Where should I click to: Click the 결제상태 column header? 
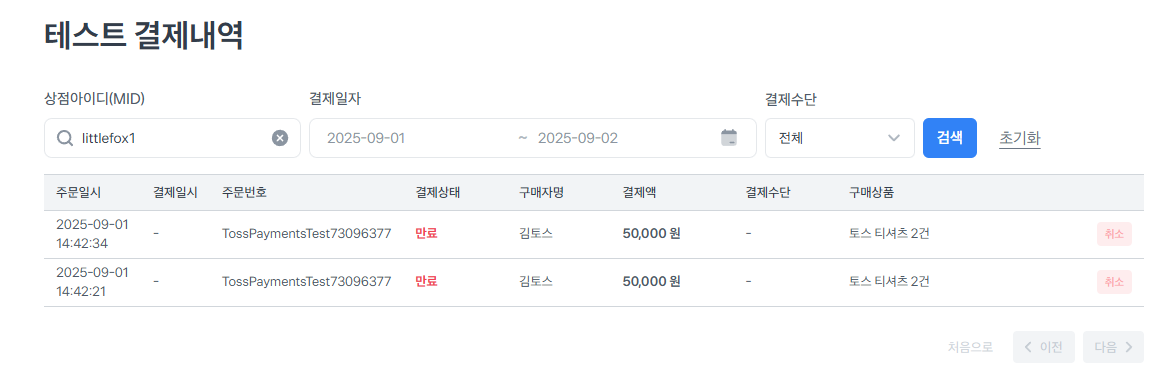[x=438, y=193]
